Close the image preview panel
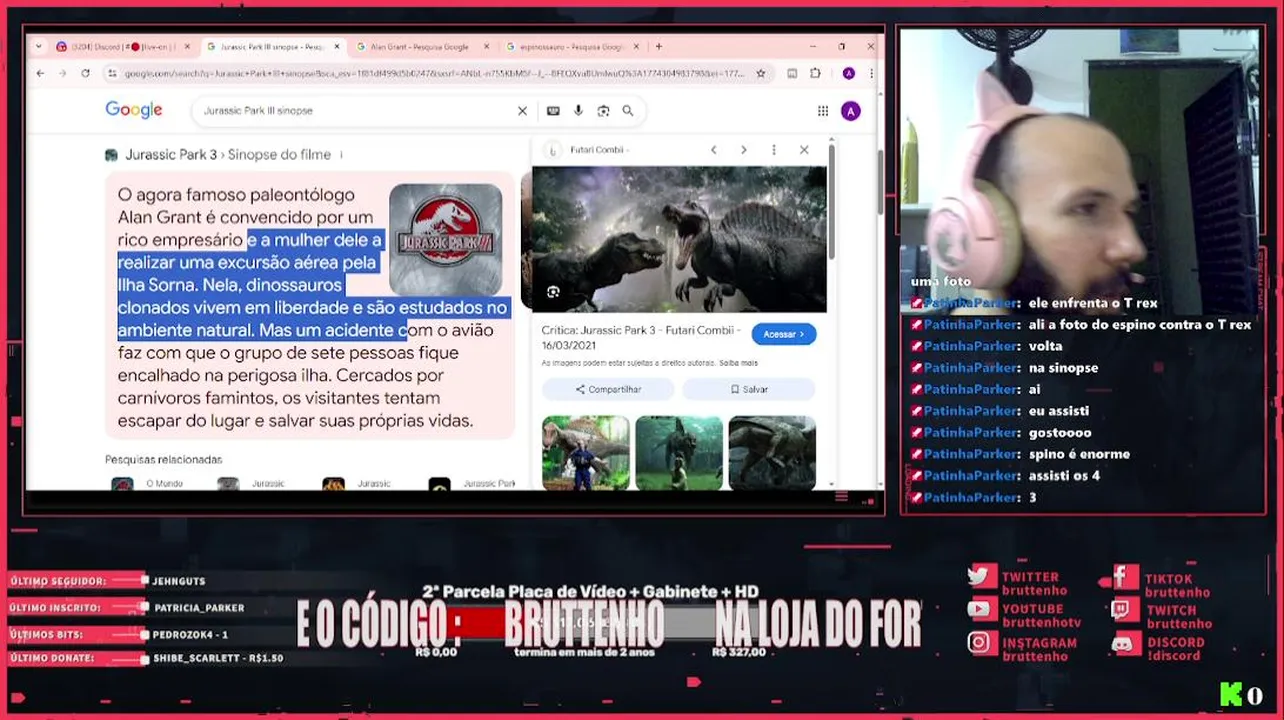This screenshot has height=720, width=1284. click(x=804, y=150)
